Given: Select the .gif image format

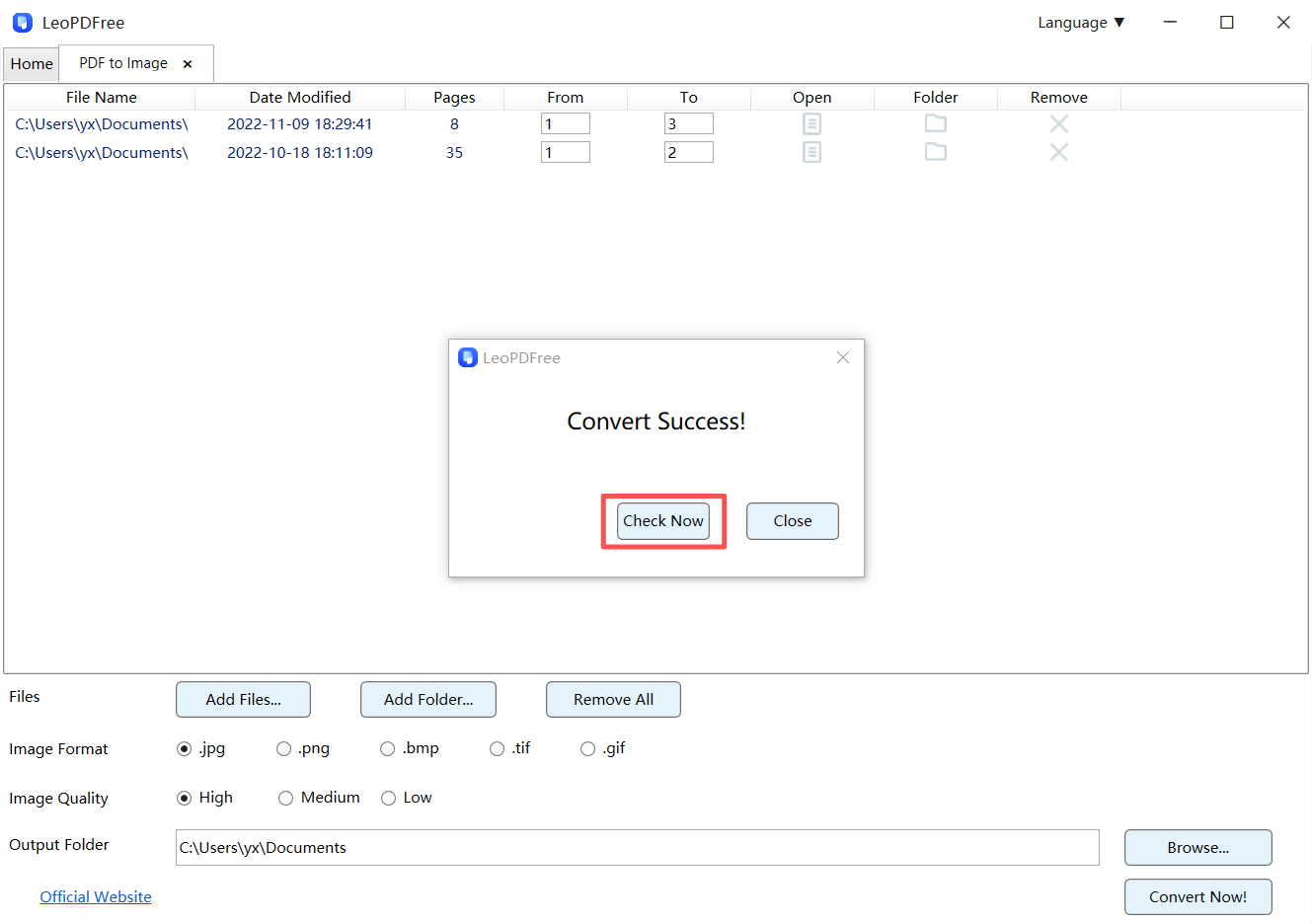Looking at the screenshot, I should [x=587, y=749].
